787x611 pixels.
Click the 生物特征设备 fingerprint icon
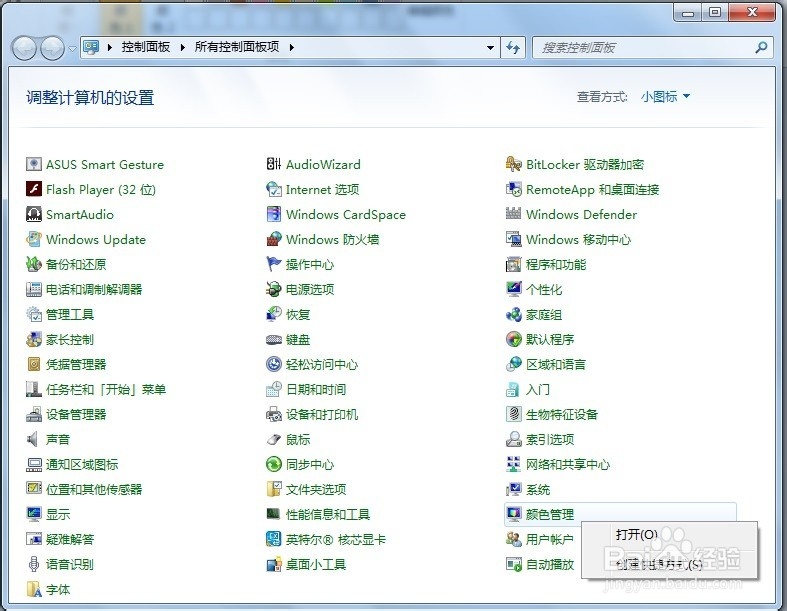pos(513,414)
